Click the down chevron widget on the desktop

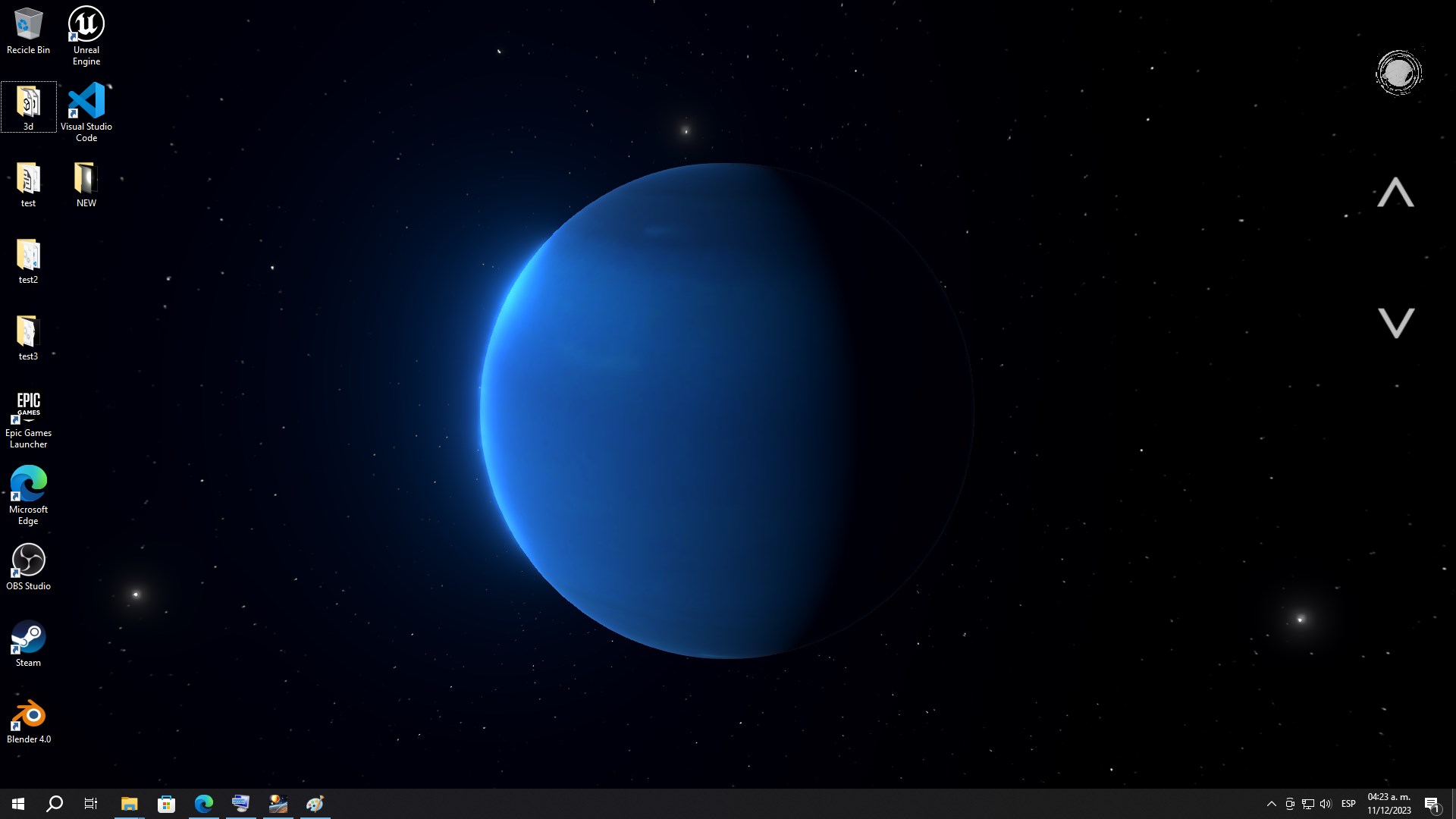coord(1398,323)
